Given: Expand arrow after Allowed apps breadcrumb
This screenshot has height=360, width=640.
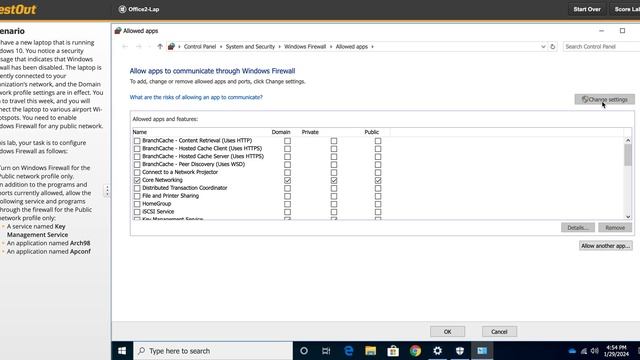Looking at the screenshot, I should (372, 47).
